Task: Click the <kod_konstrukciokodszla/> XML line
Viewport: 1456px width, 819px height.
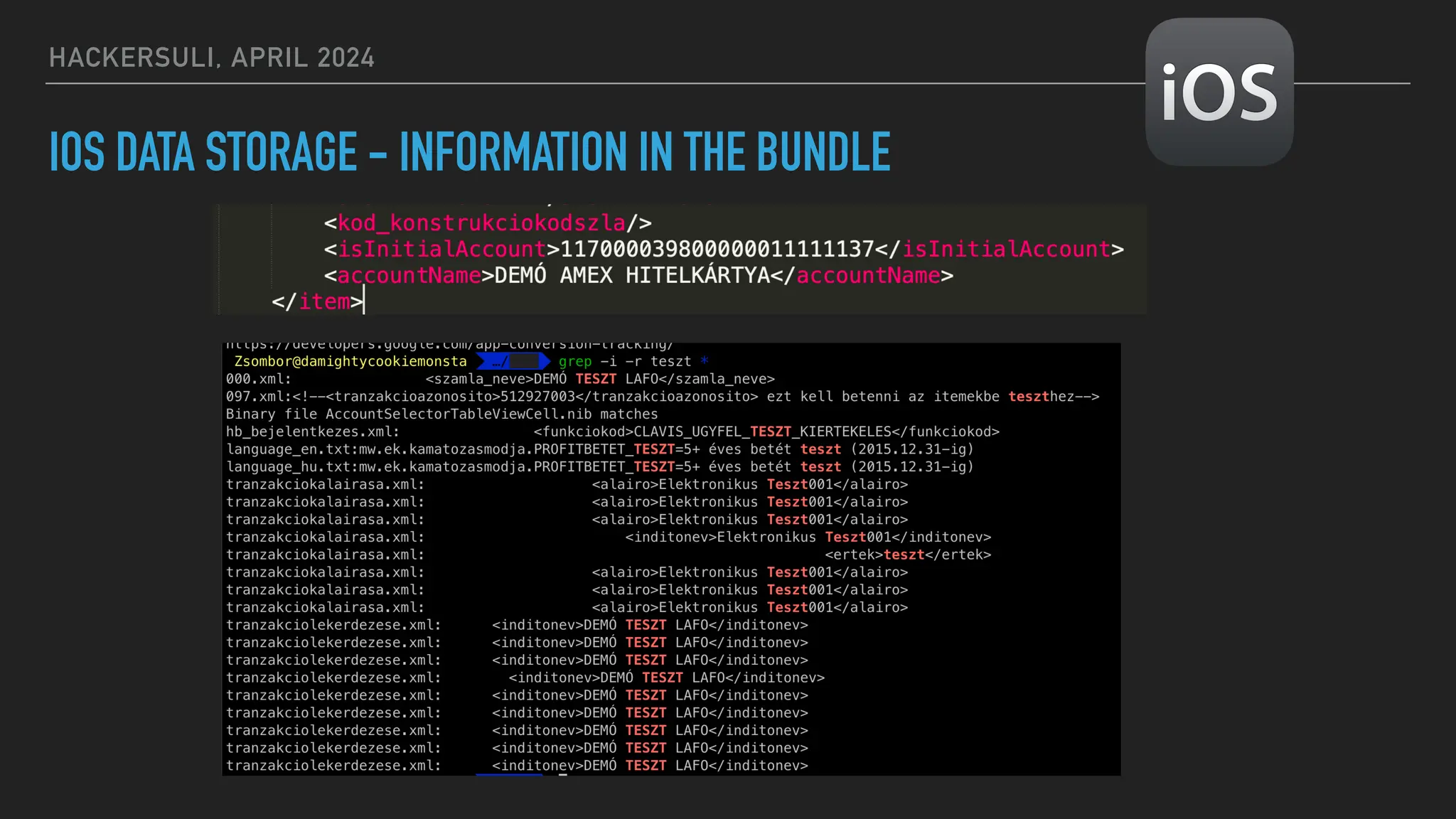Action: (x=488, y=223)
